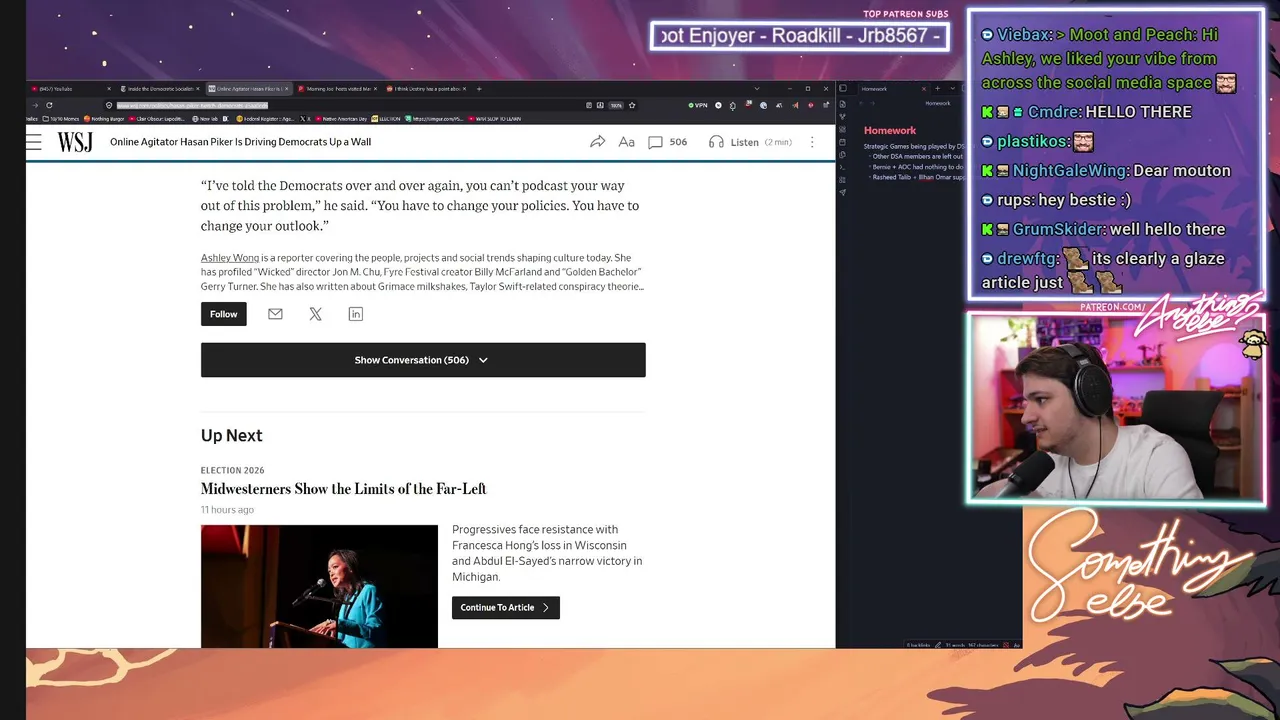Toggle the notes app left sidebar

tap(843, 89)
